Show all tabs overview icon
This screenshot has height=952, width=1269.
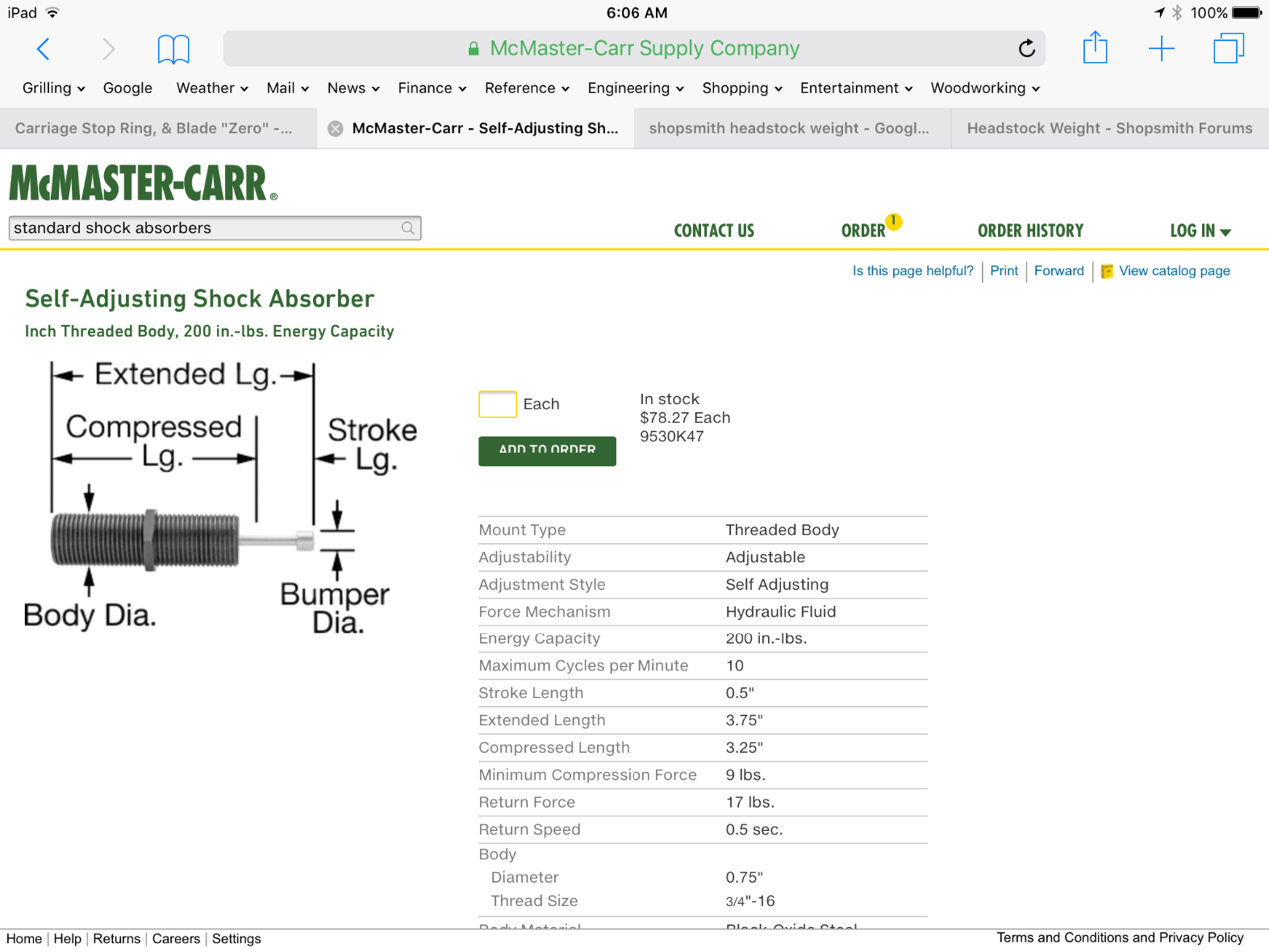pos(1229,48)
